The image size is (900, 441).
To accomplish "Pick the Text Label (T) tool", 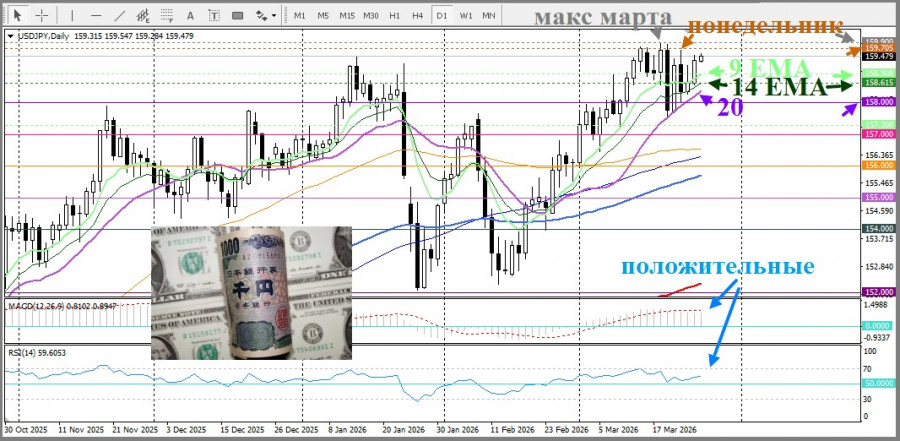I will [214, 16].
